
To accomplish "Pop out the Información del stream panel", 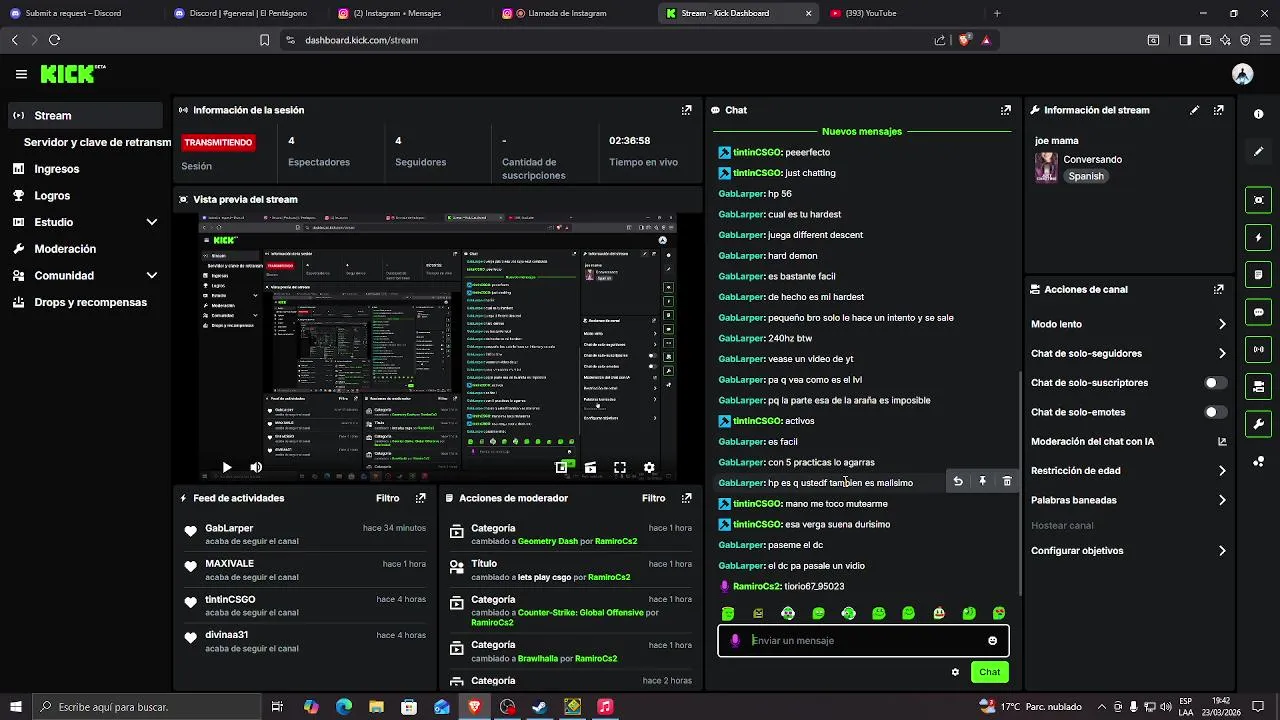I will [x=1218, y=110].
